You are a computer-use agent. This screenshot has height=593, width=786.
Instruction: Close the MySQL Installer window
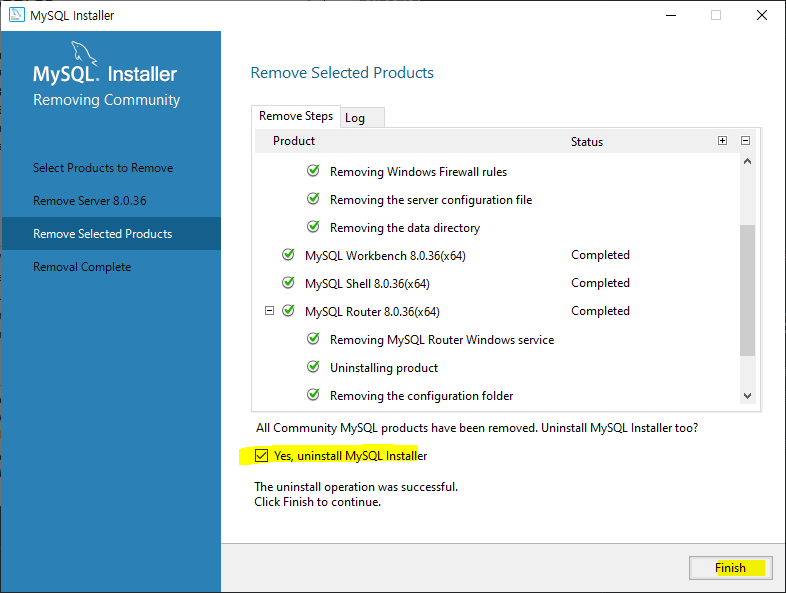pos(761,16)
